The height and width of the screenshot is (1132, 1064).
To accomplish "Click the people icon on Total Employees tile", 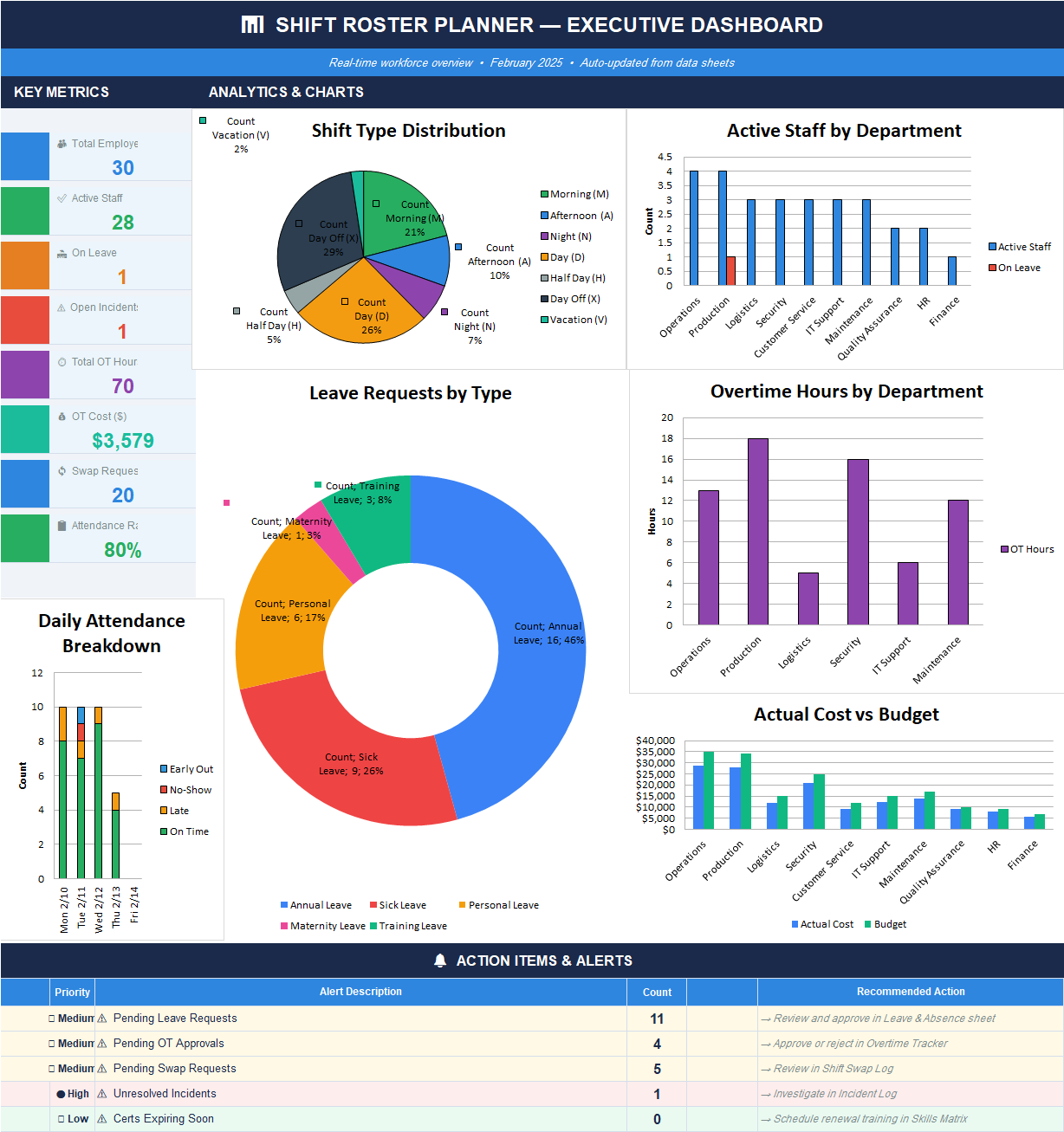I will coord(61,144).
